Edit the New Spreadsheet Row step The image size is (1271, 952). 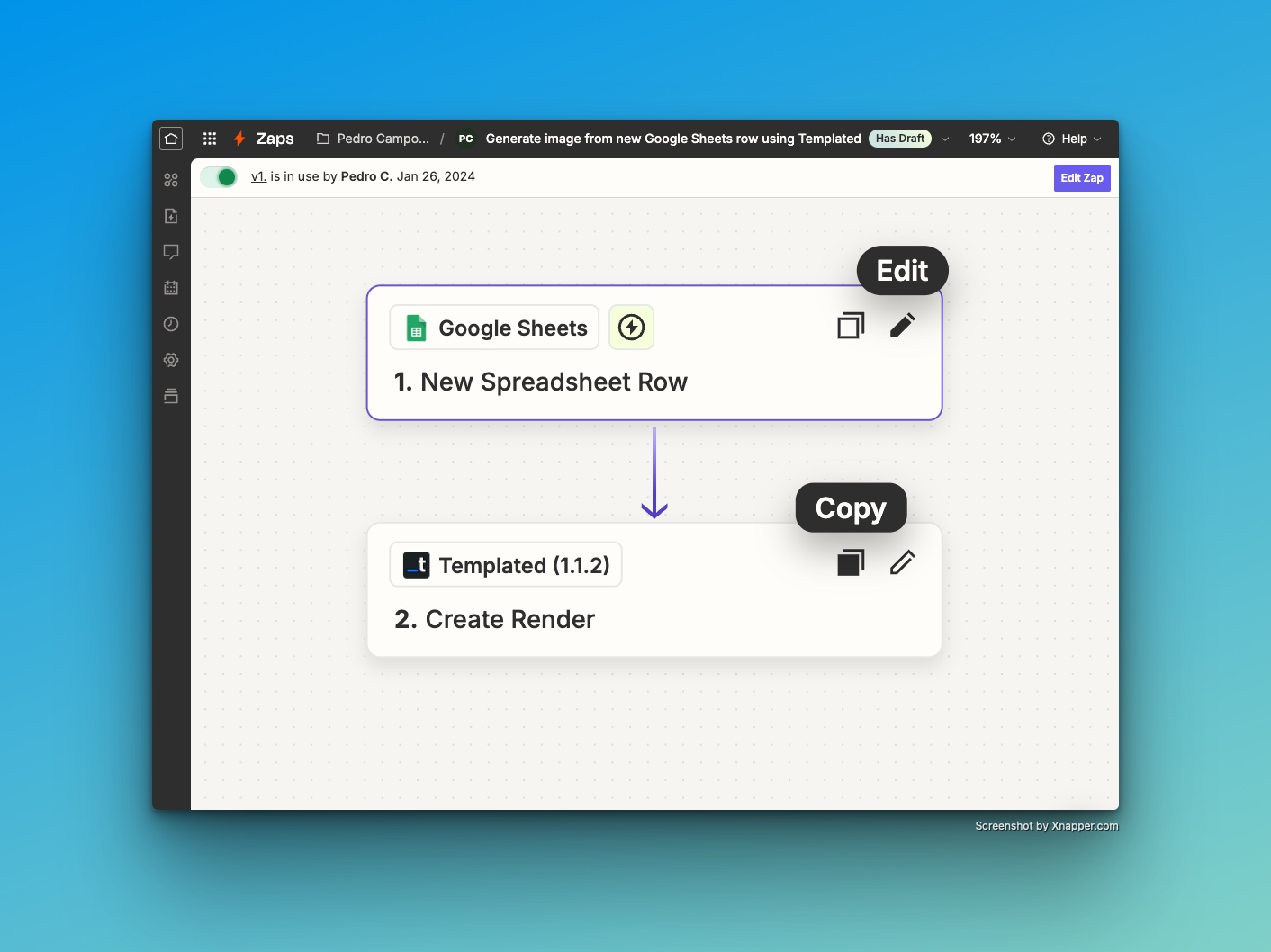tap(903, 326)
